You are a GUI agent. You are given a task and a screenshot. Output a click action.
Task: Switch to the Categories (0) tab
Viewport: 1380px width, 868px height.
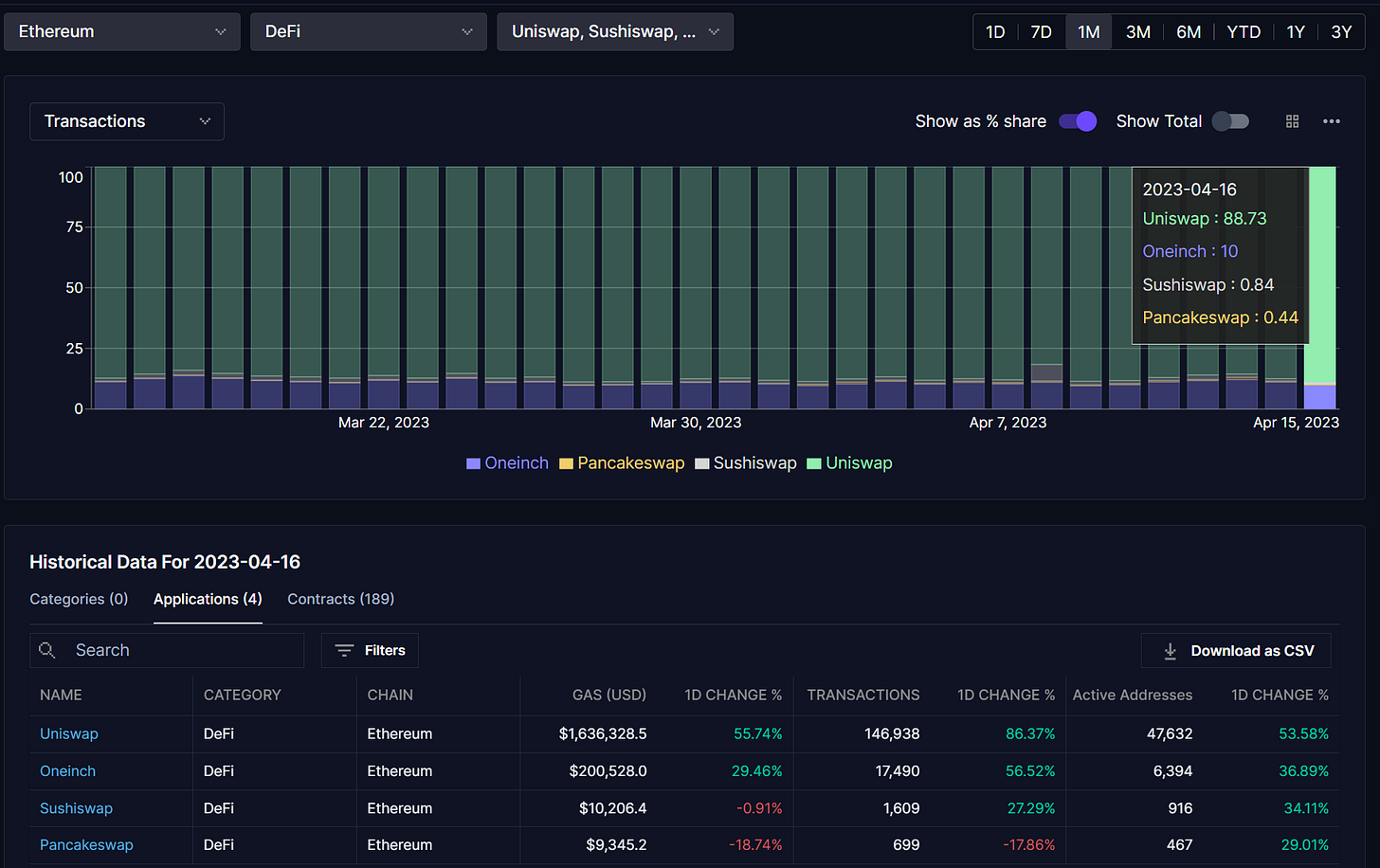(x=79, y=599)
